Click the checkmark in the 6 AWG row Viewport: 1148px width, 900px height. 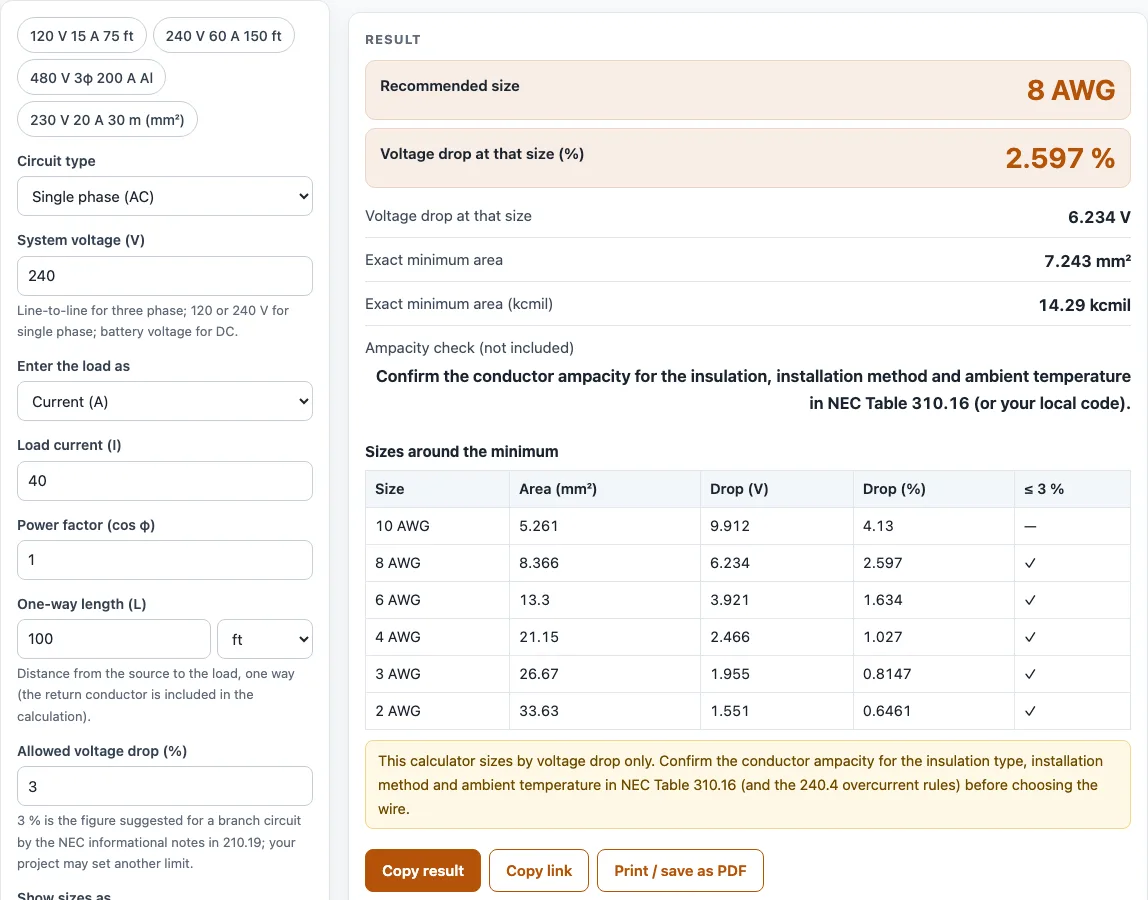[1030, 600]
